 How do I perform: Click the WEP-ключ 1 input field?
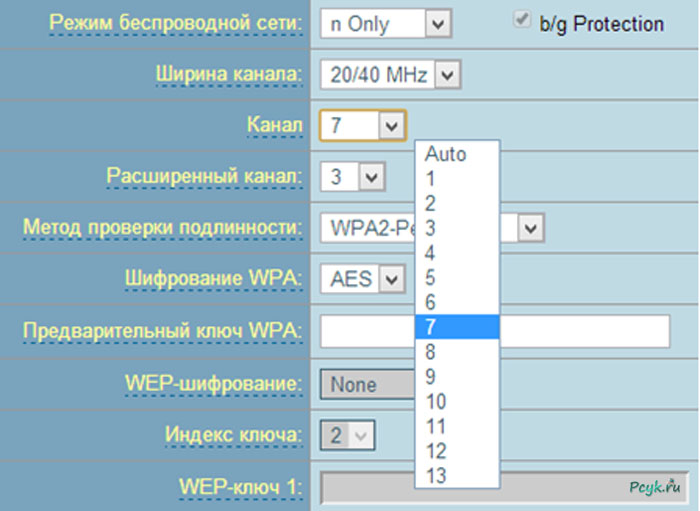coord(504,487)
